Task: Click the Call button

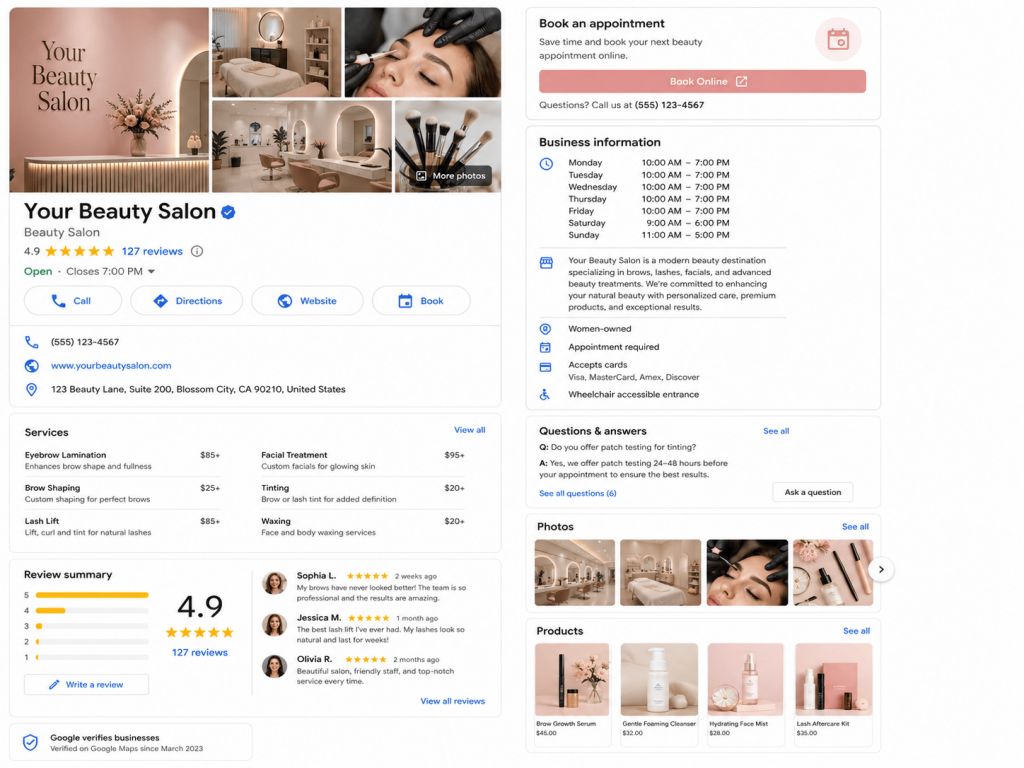Action: (x=72, y=301)
